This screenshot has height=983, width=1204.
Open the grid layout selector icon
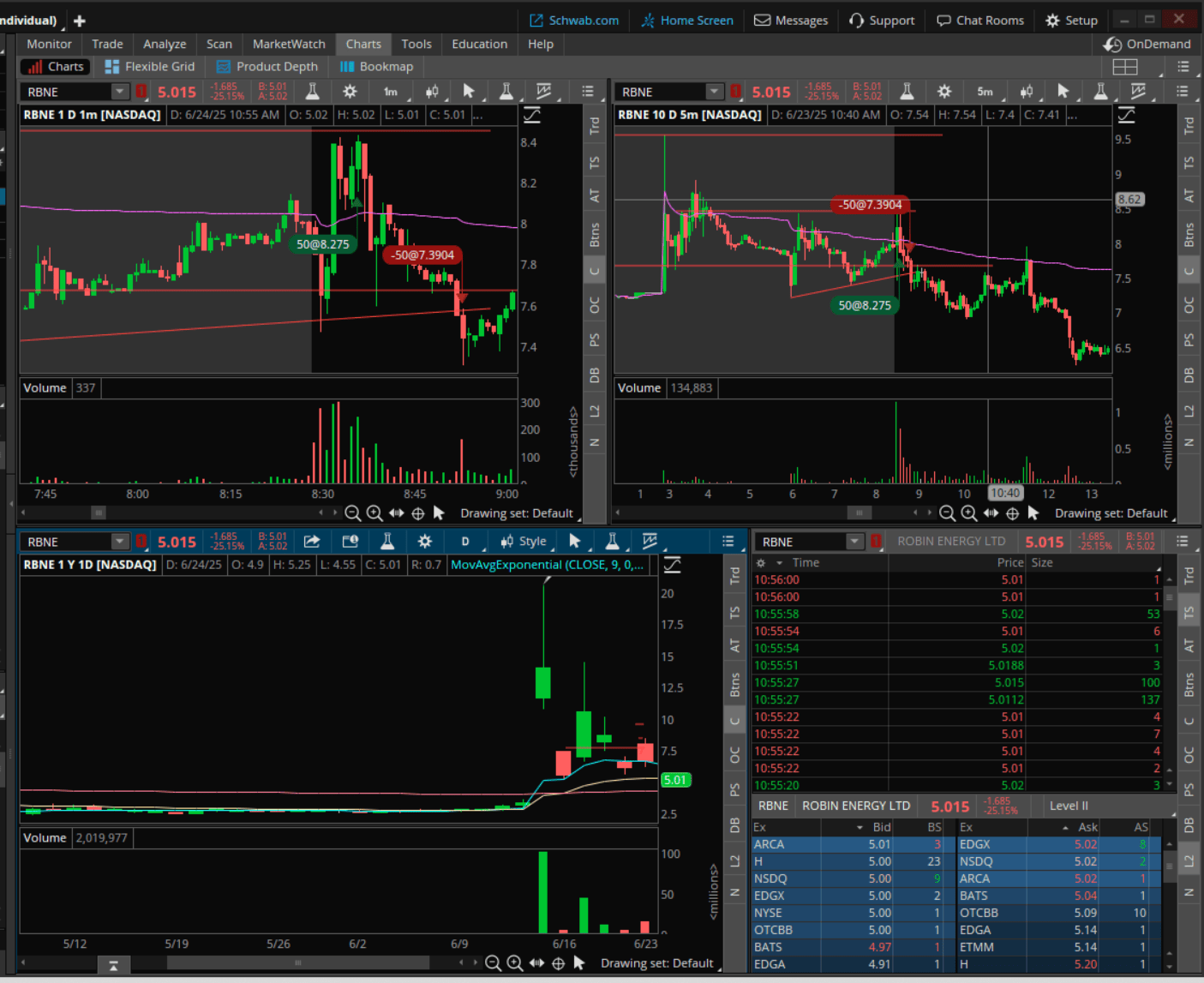(x=1125, y=67)
